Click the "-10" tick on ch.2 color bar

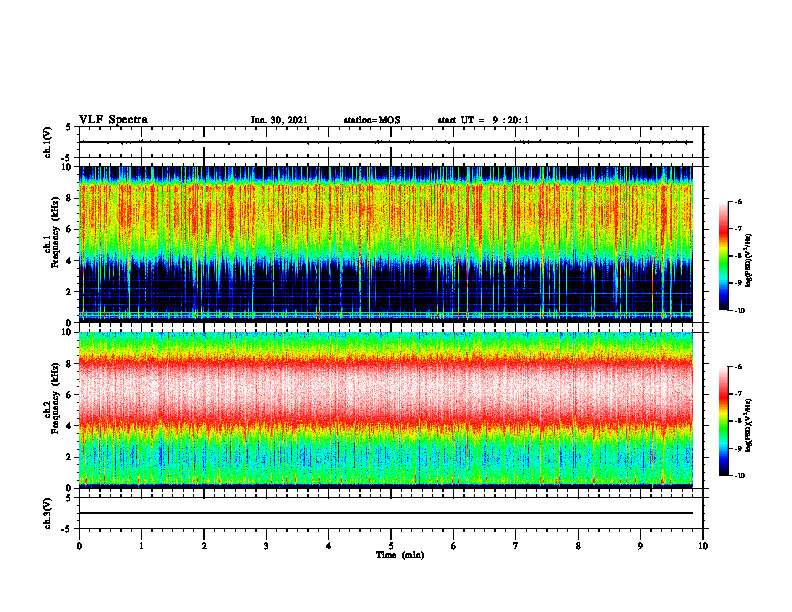(x=740, y=476)
